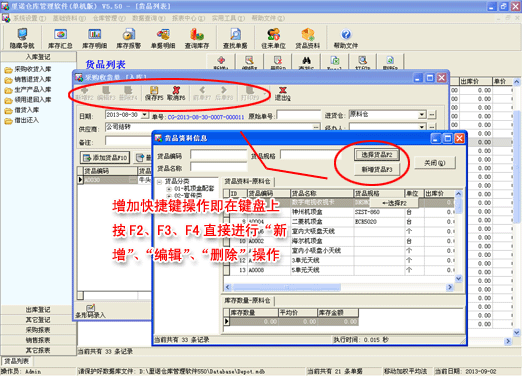
Task: Click the 库存报警 alarm icon
Action: pos(129,39)
